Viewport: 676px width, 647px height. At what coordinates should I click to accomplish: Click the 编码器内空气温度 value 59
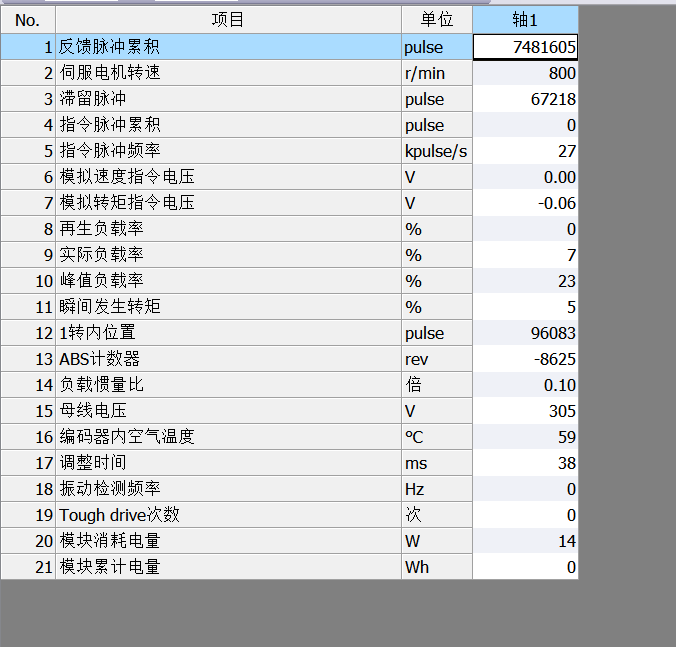(x=525, y=437)
